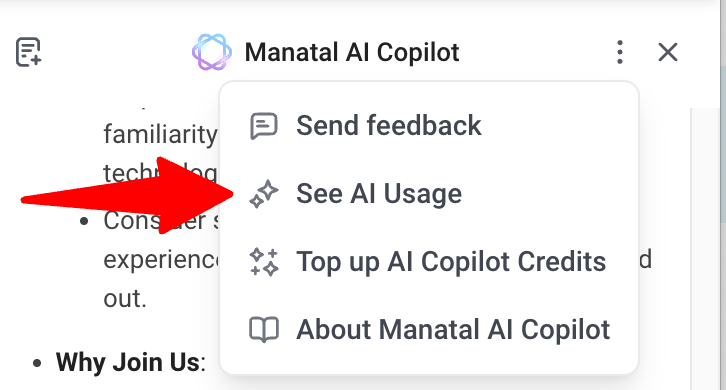The height and width of the screenshot is (390, 726).
Task: Click the red arrow annotation
Action: tap(127, 195)
